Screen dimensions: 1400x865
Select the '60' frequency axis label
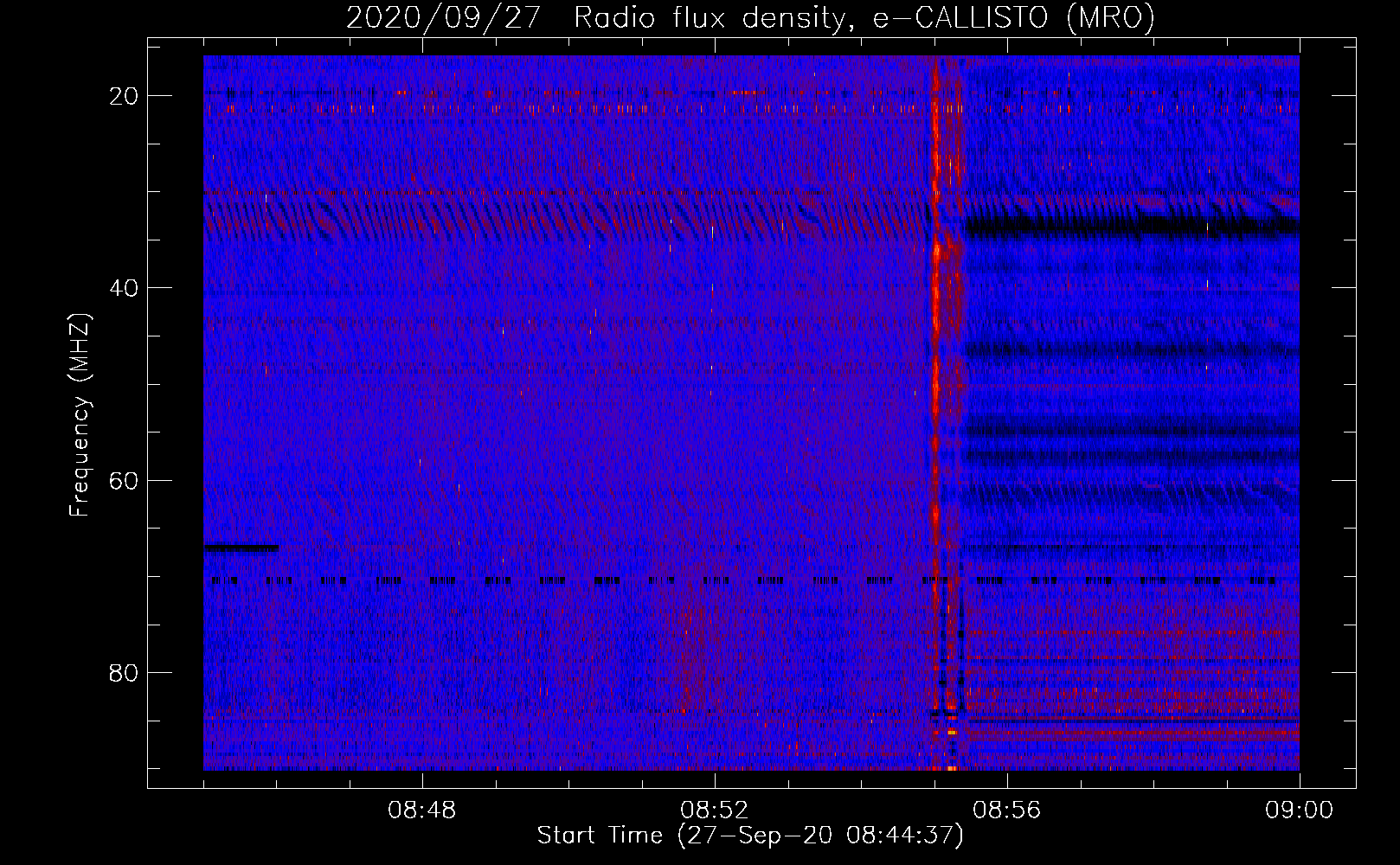(124, 480)
